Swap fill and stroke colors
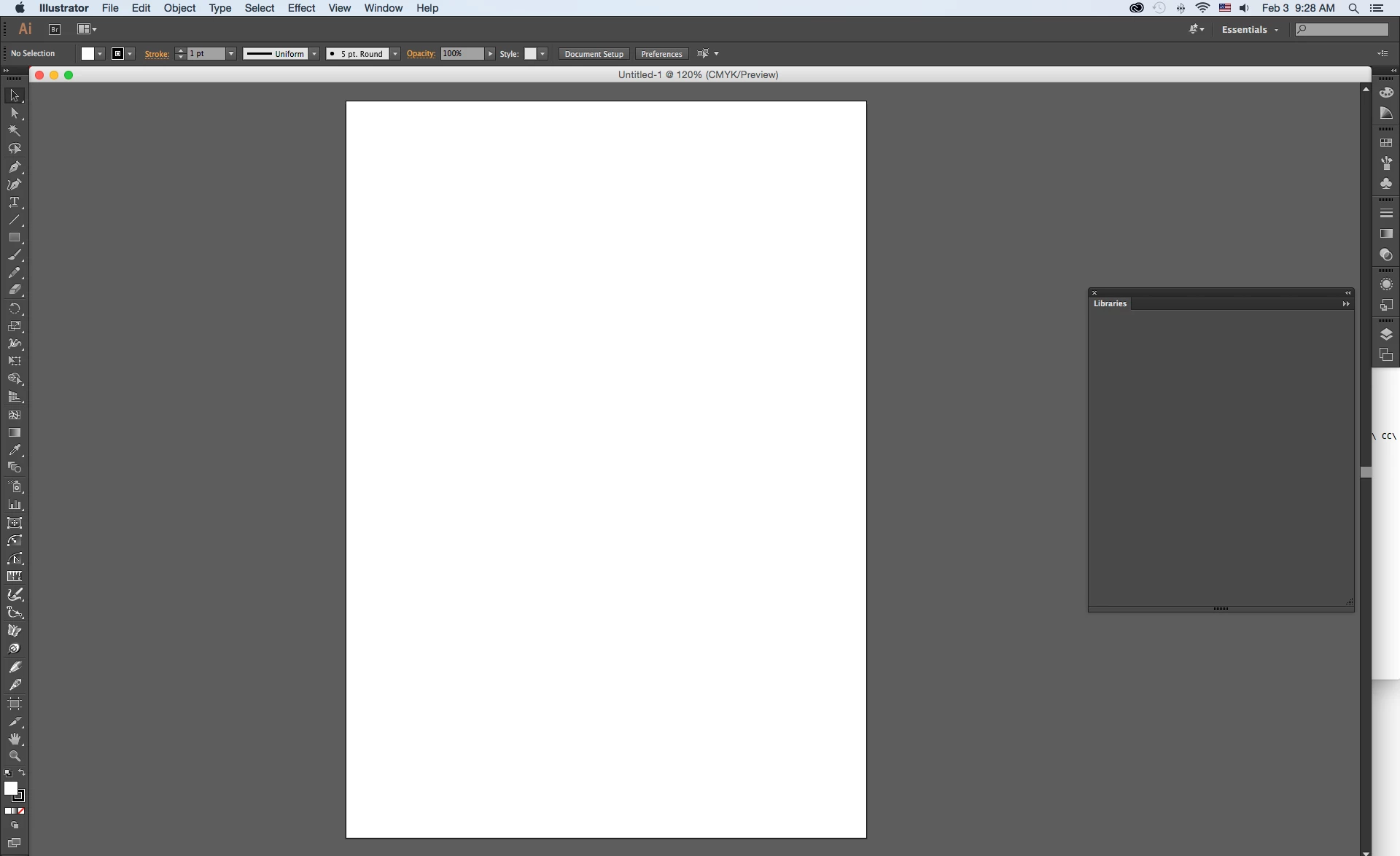 (x=22, y=773)
